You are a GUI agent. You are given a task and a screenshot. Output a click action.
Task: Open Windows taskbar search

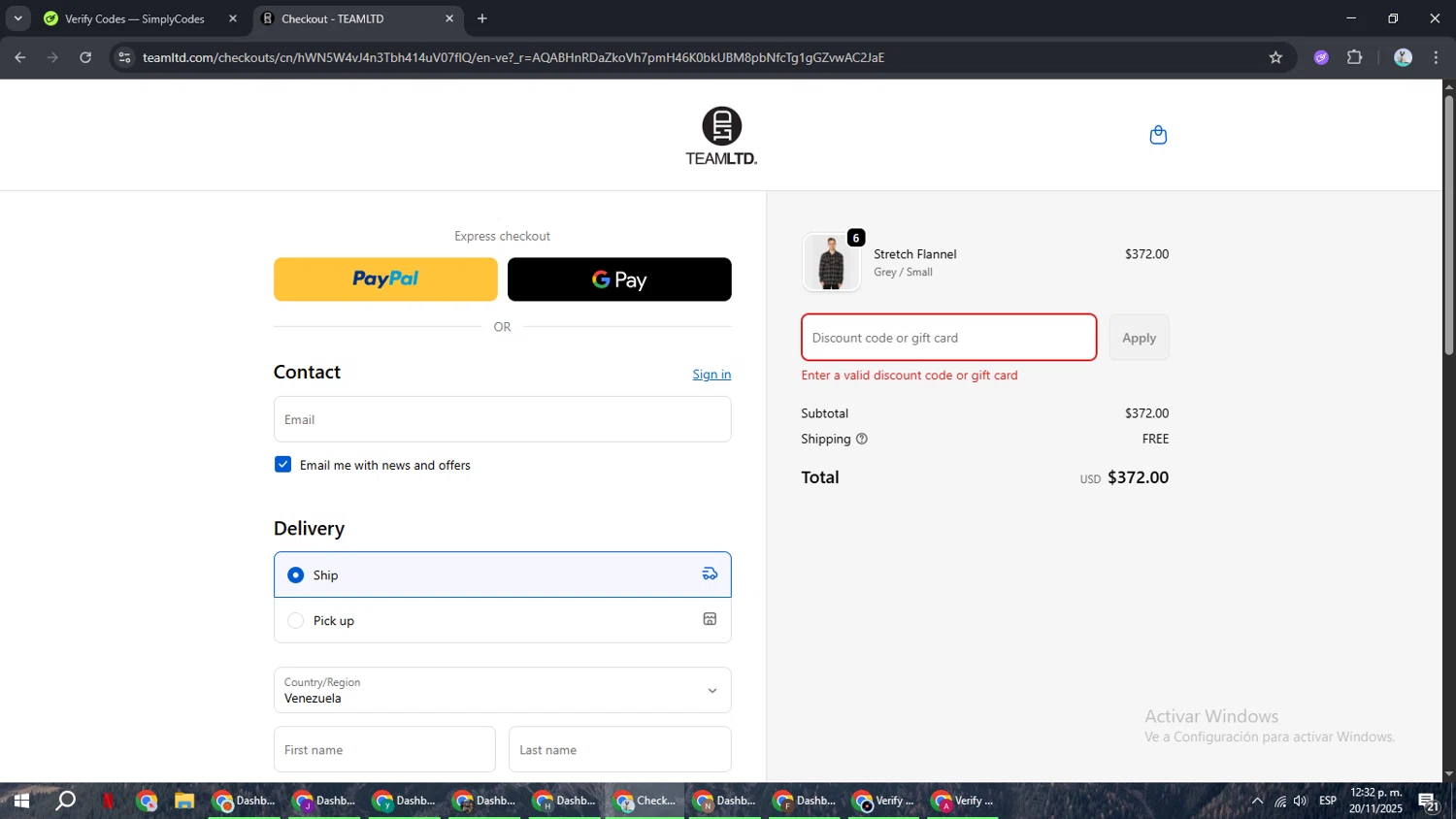(x=65, y=801)
